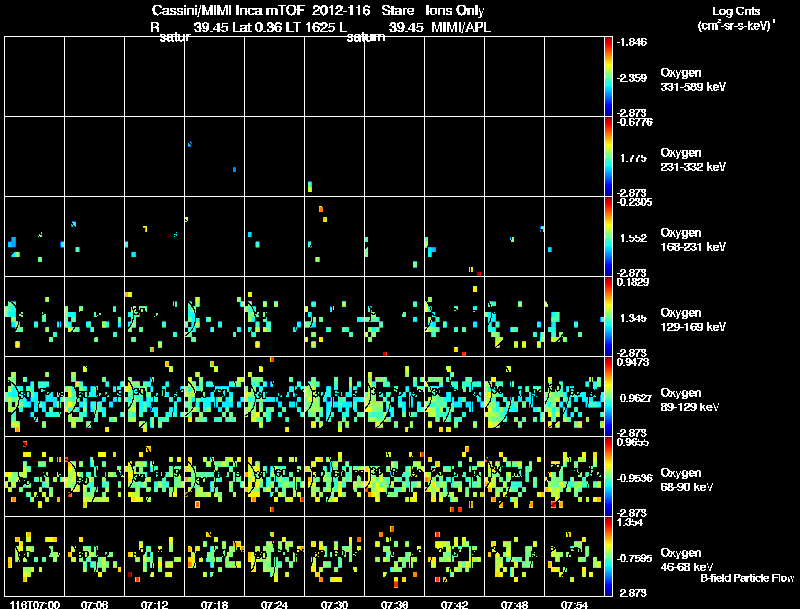
Task: Click the '2012-116' date in title
Action: (x=341, y=11)
